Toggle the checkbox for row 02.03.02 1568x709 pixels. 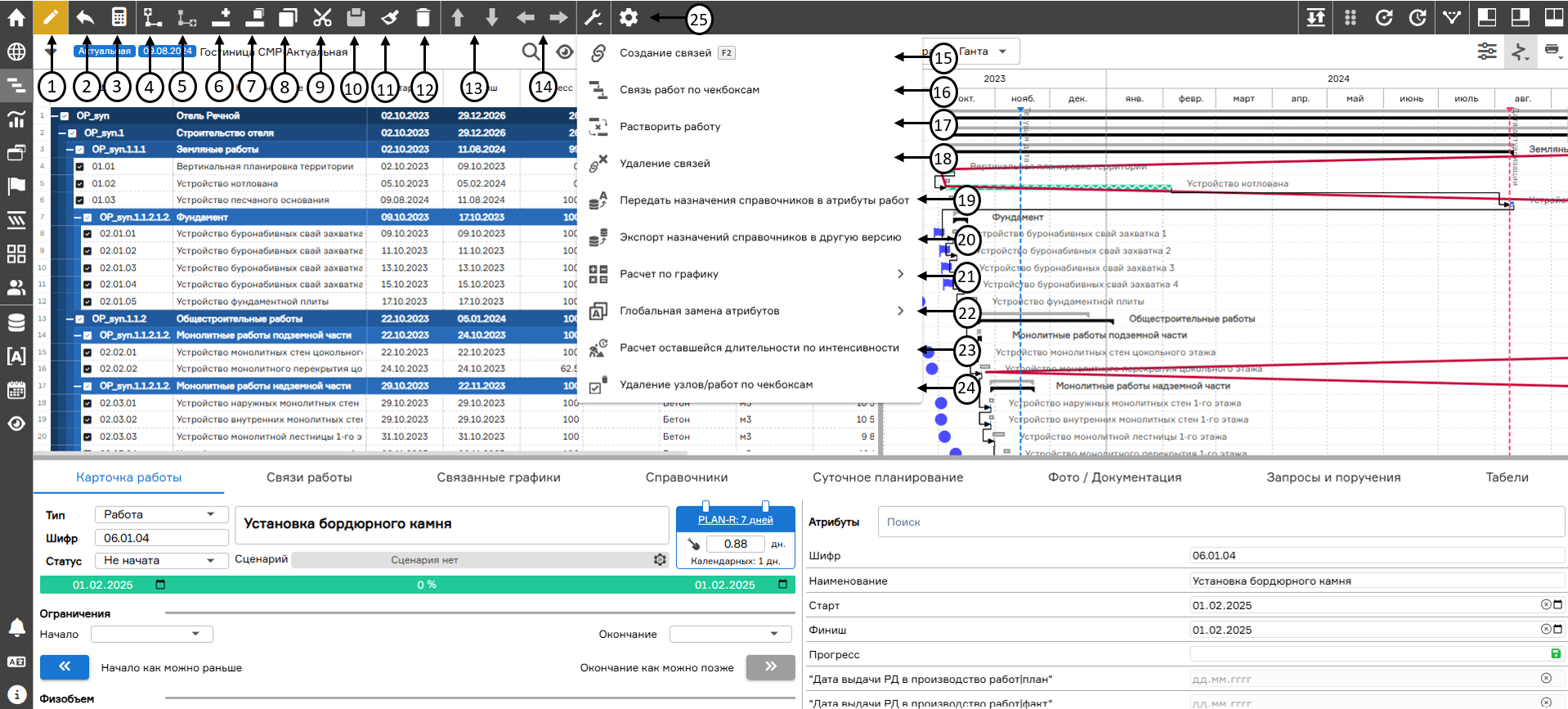click(x=87, y=420)
